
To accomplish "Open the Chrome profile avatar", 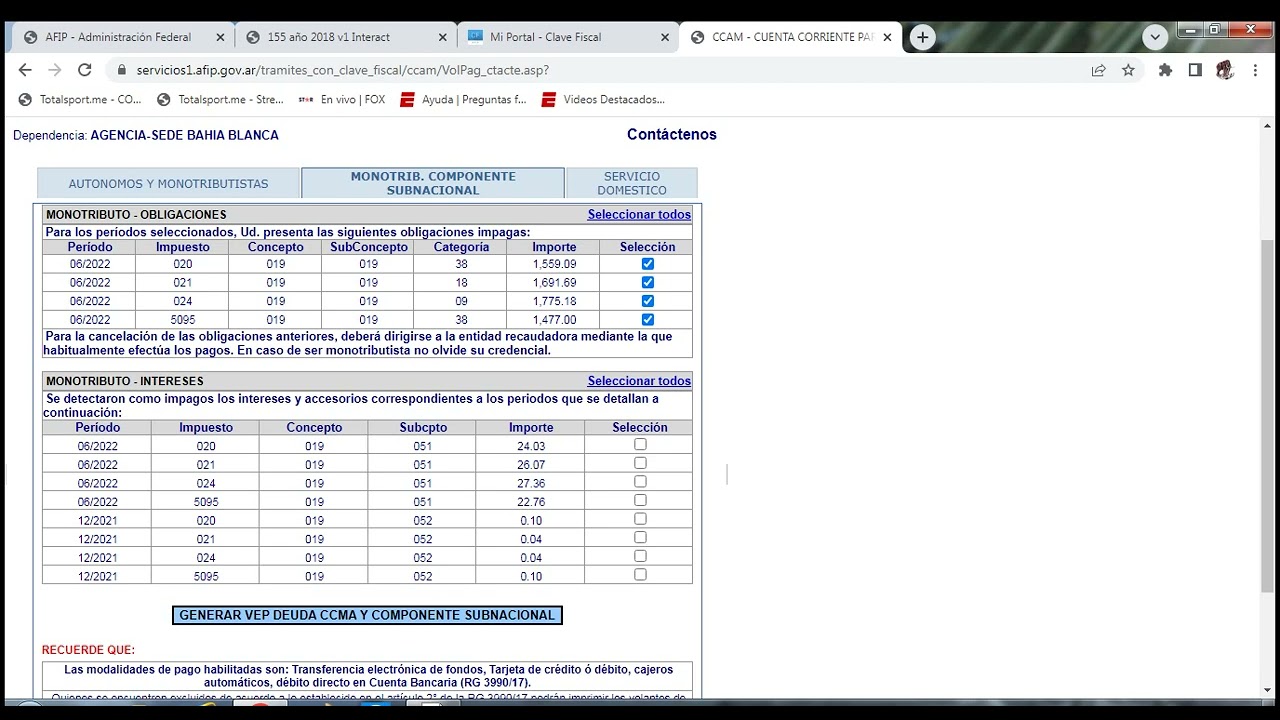I will [1225, 70].
